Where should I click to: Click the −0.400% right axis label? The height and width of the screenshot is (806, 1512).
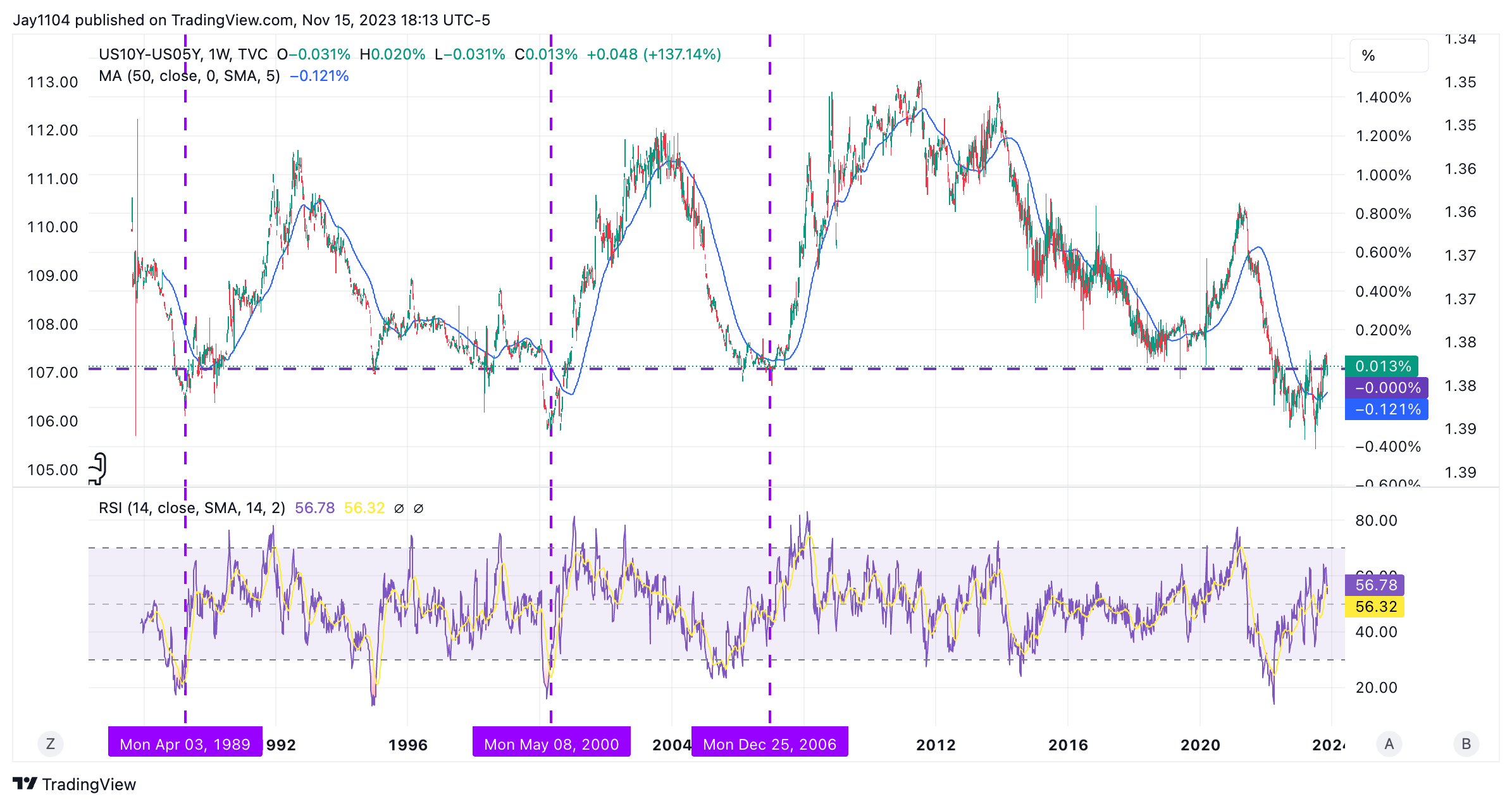click(1388, 447)
